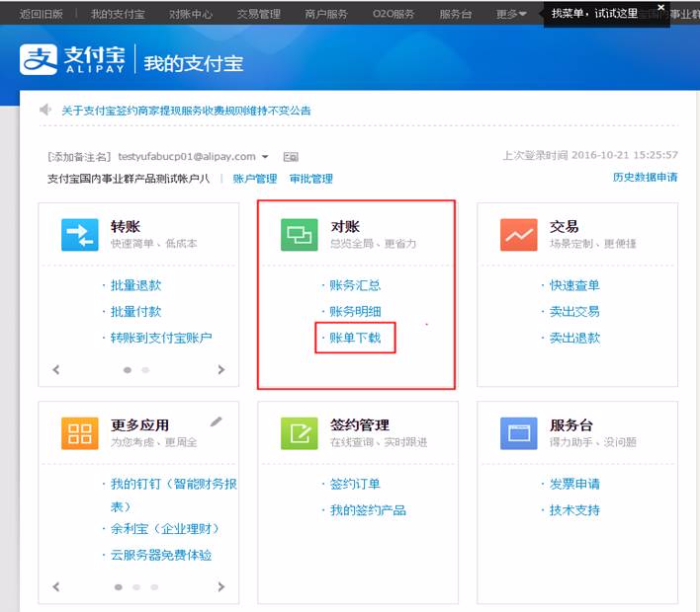Click the 添加备注名 link
Viewport: 700px width, 612px height.
pyautogui.click(x=79, y=157)
